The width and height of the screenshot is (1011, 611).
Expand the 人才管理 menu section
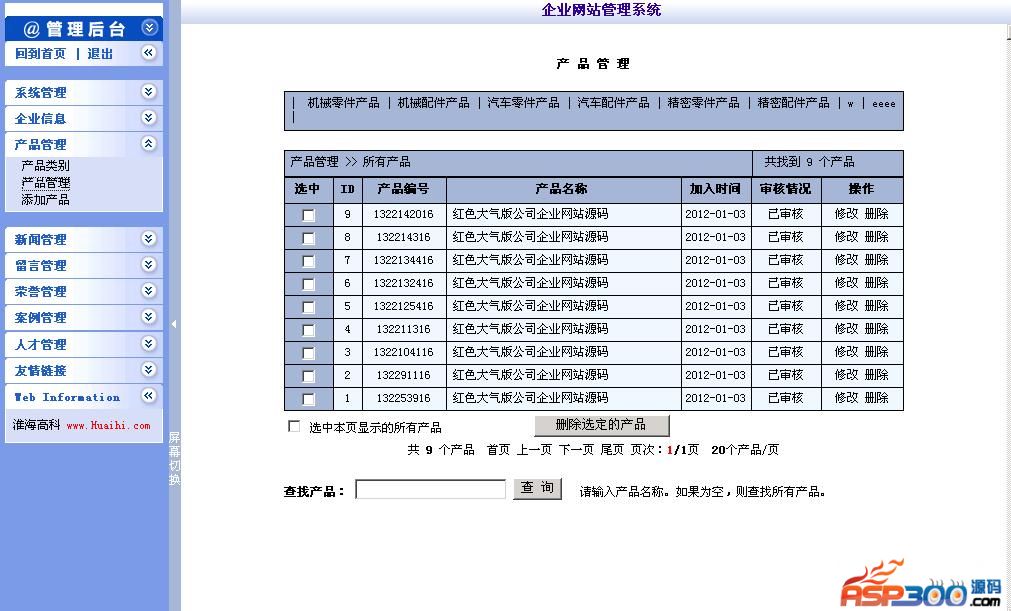[149, 344]
